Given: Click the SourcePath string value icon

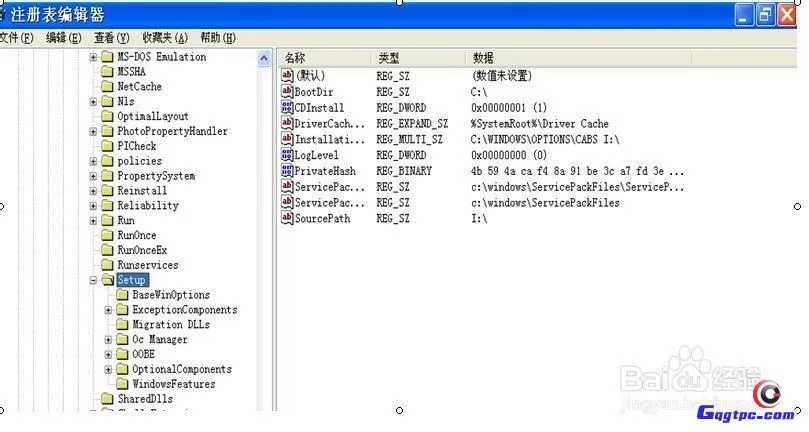Looking at the screenshot, I should click(x=287, y=219).
